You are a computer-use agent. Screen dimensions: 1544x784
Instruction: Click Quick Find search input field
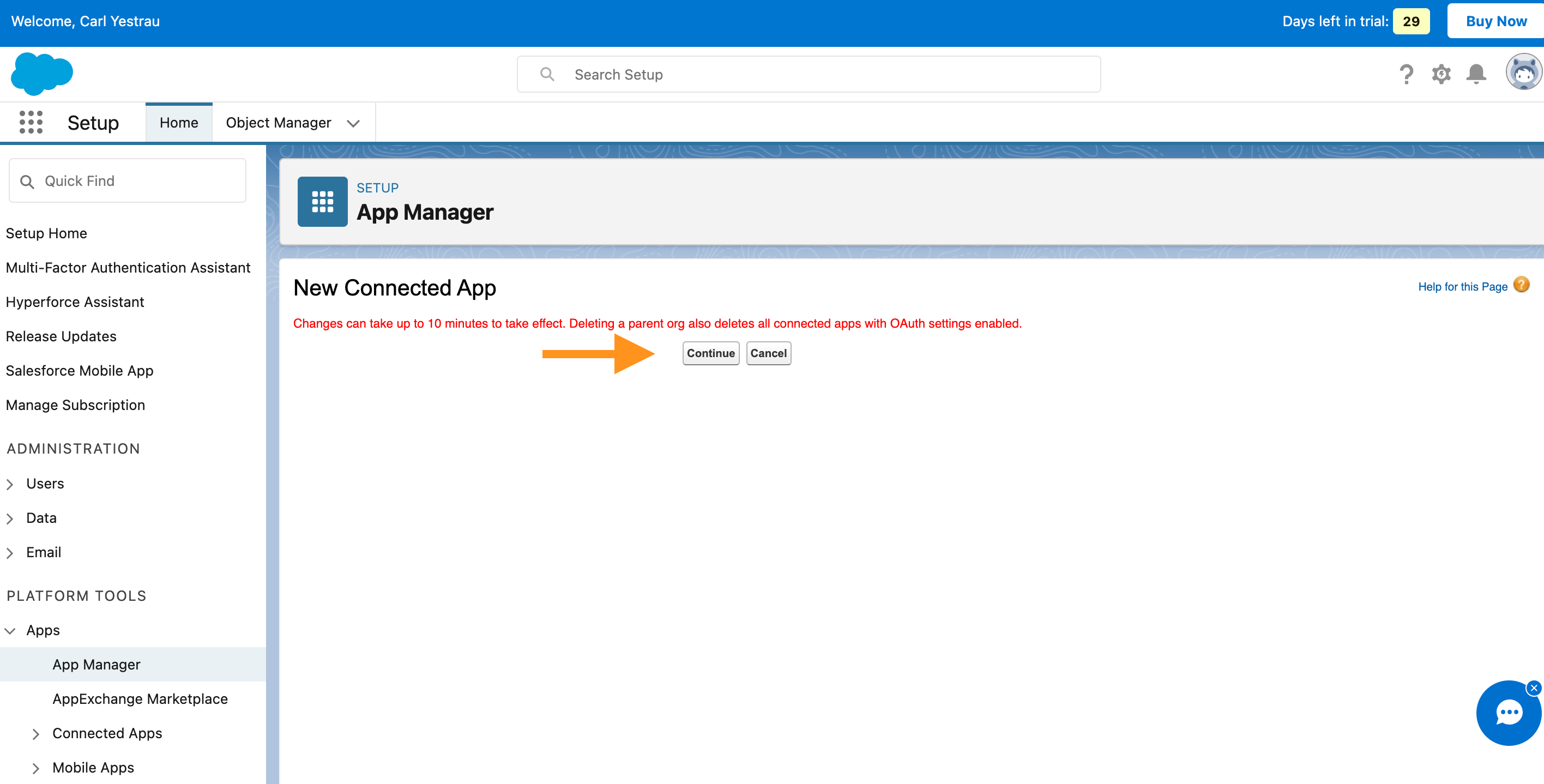tap(127, 180)
